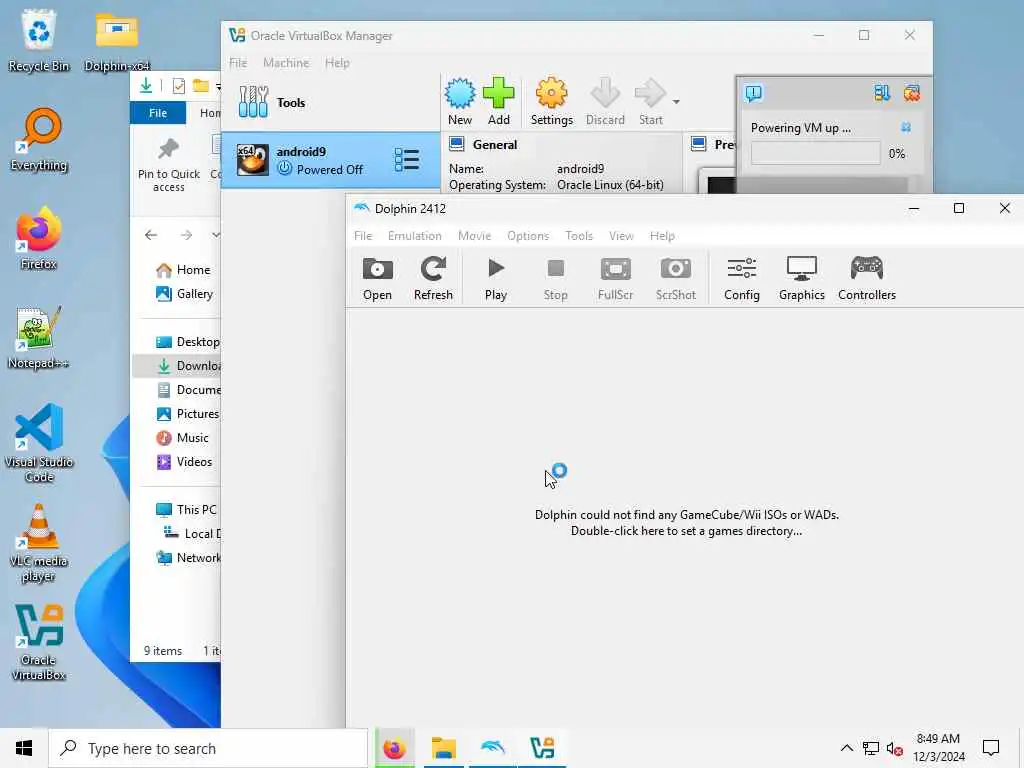This screenshot has width=1024, height=768.
Task: Click the muted volume tray icon
Action: pos(895,748)
